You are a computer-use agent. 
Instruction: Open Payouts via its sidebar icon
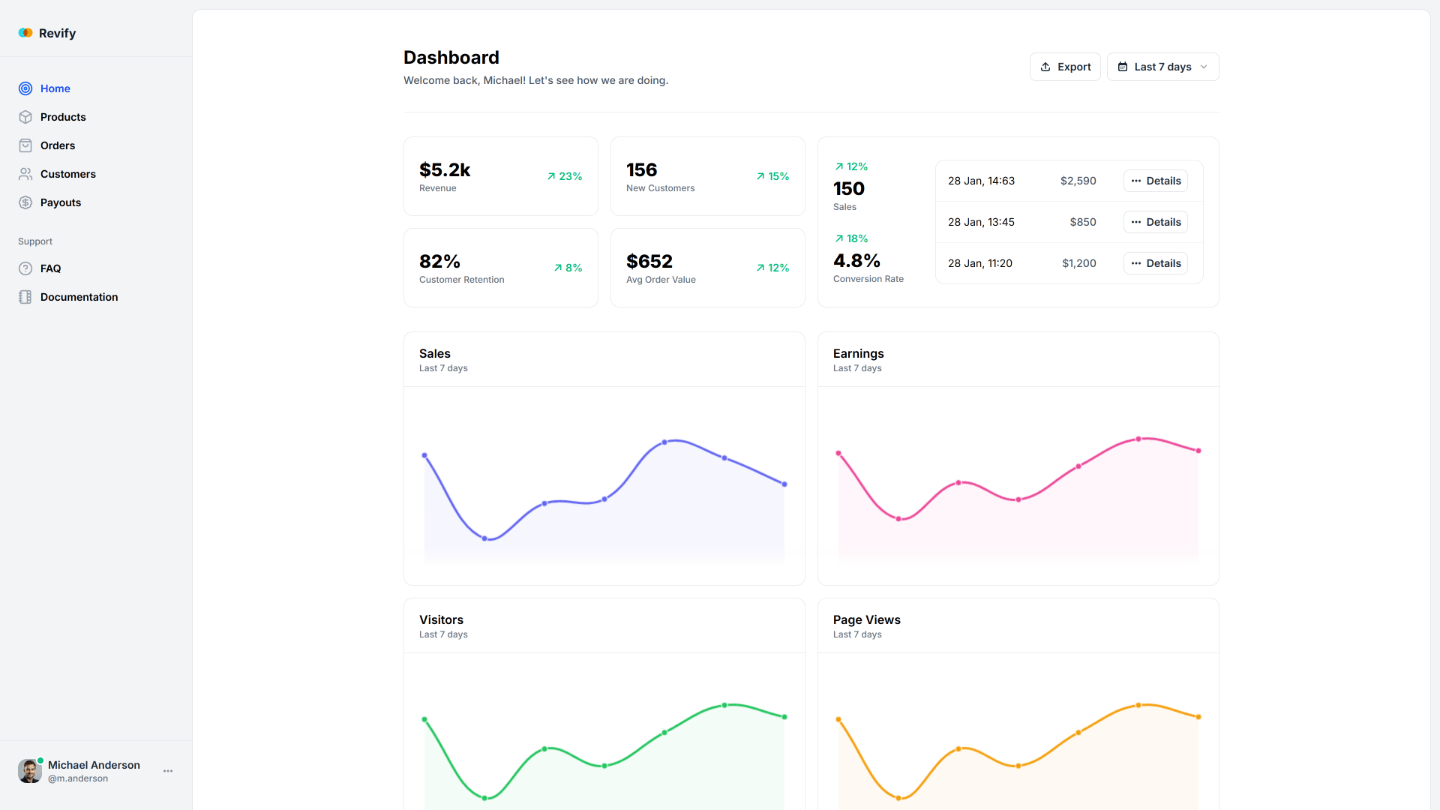(x=24, y=202)
